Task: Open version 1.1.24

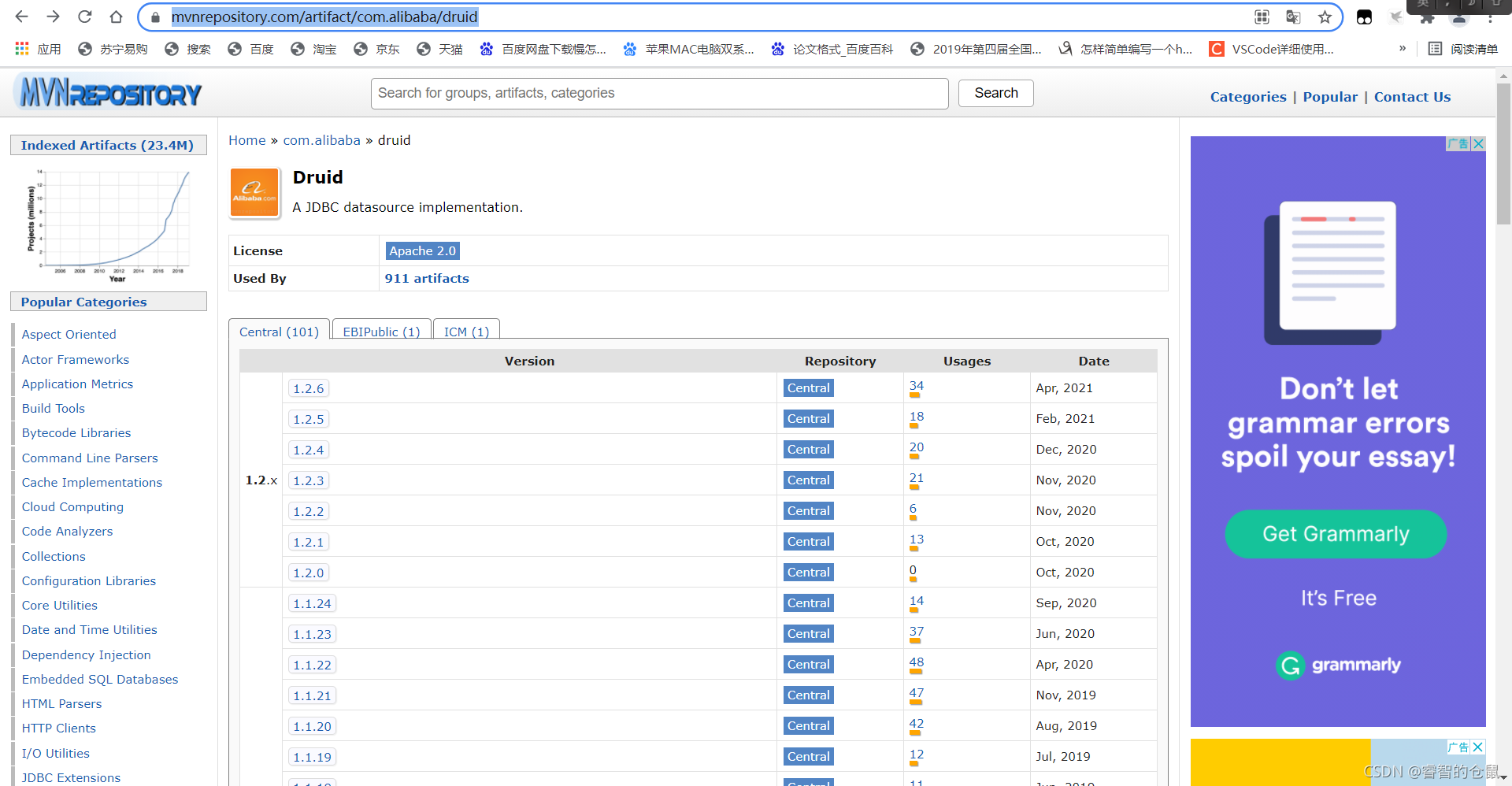Action: [312, 603]
